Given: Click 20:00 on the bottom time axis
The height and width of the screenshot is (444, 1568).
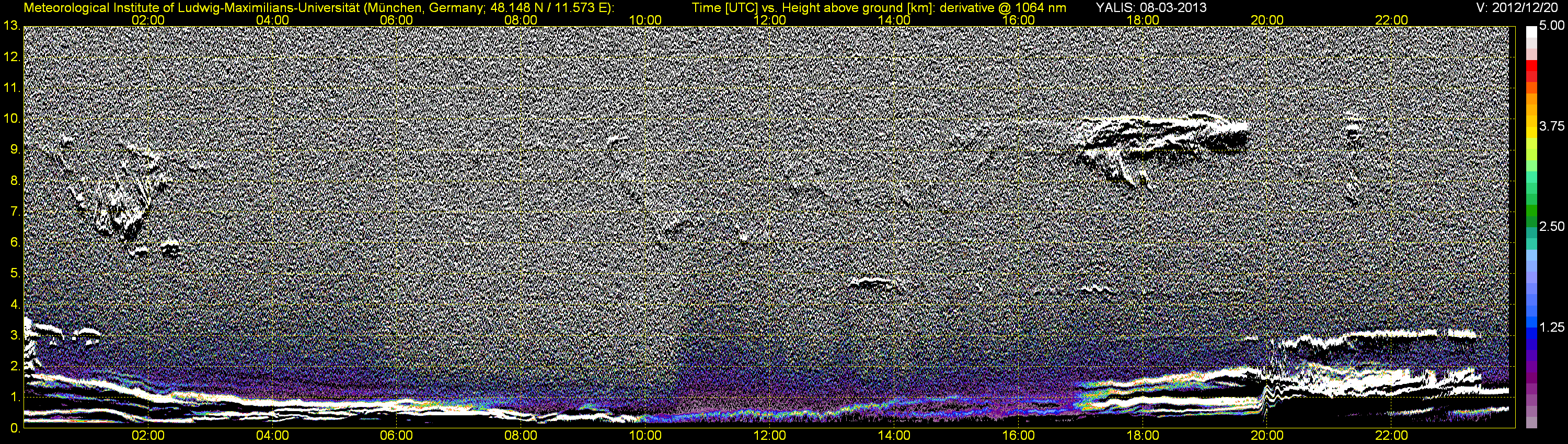Looking at the screenshot, I should click(1267, 436).
